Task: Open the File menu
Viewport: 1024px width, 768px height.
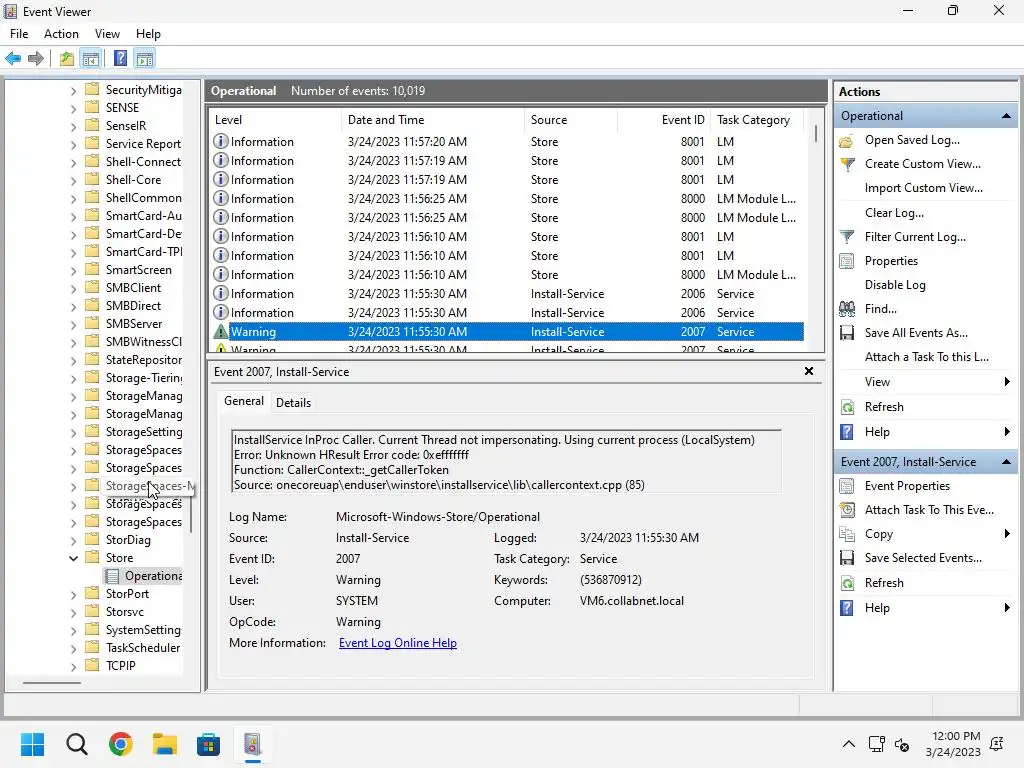Action: (19, 34)
